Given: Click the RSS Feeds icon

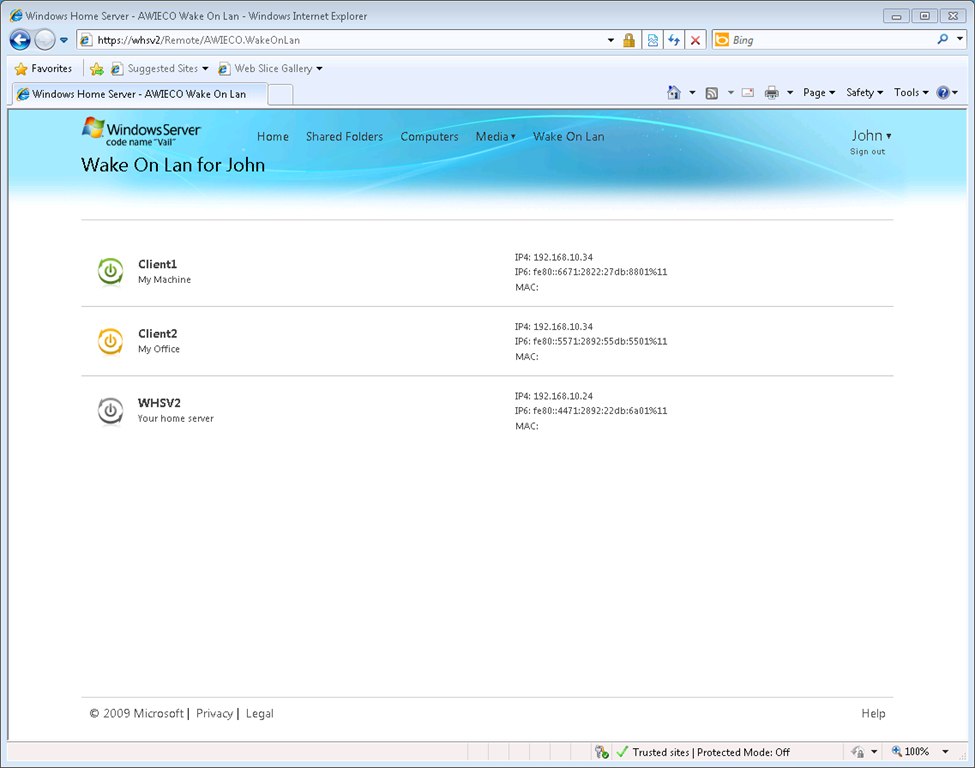Looking at the screenshot, I should pyautogui.click(x=711, y=93).
